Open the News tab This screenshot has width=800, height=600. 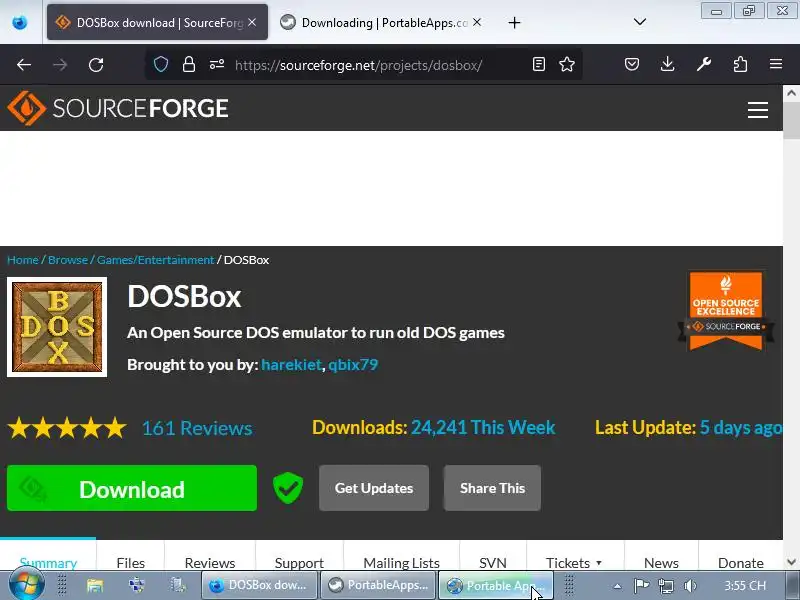661,563
